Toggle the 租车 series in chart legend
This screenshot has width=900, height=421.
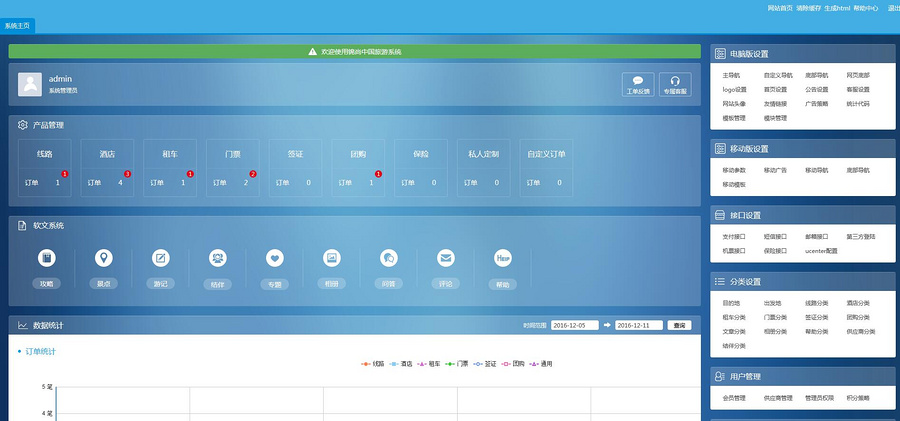(x=429, y=364)
